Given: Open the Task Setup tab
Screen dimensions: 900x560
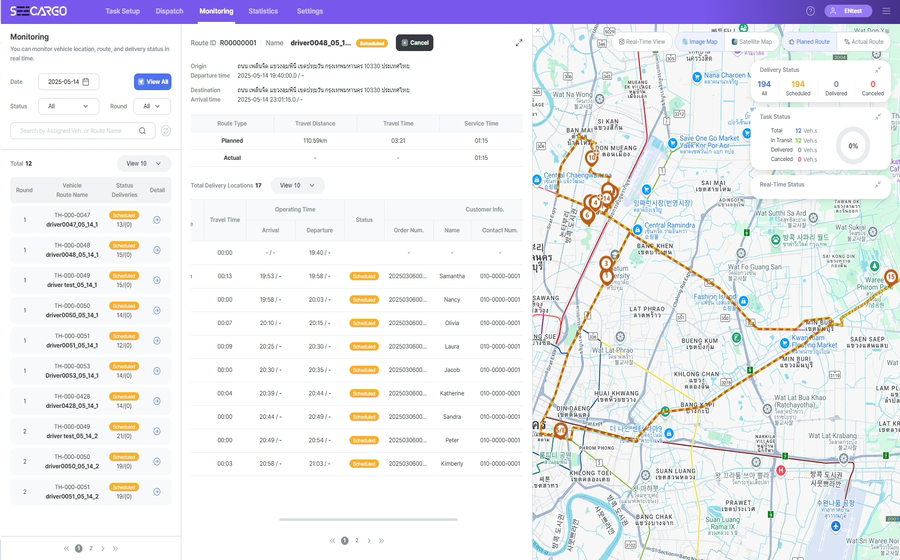Looking at the screenshot, I should tap(122, 11).
